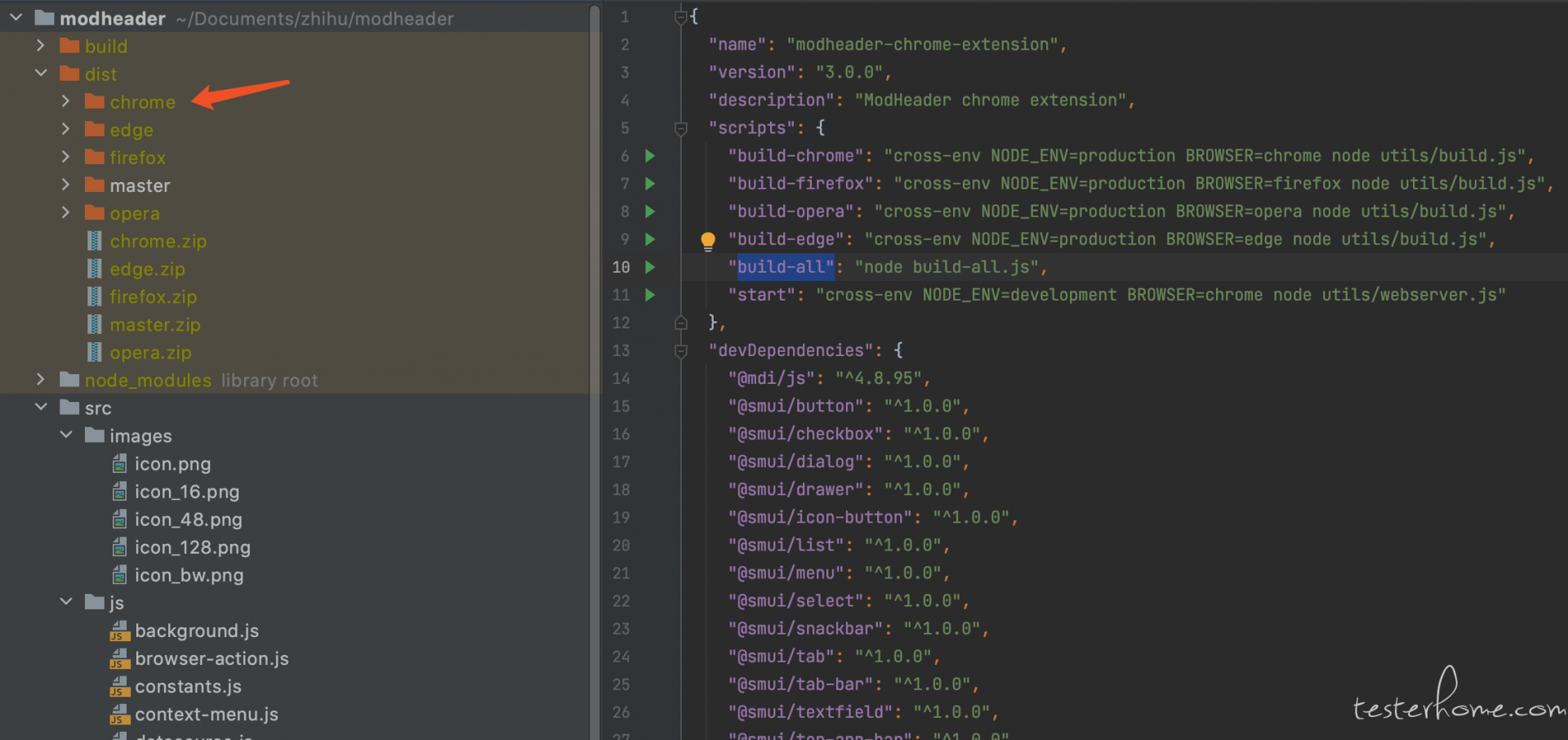
Task: Collapse the dist folder
Action: tap(41, 74)
